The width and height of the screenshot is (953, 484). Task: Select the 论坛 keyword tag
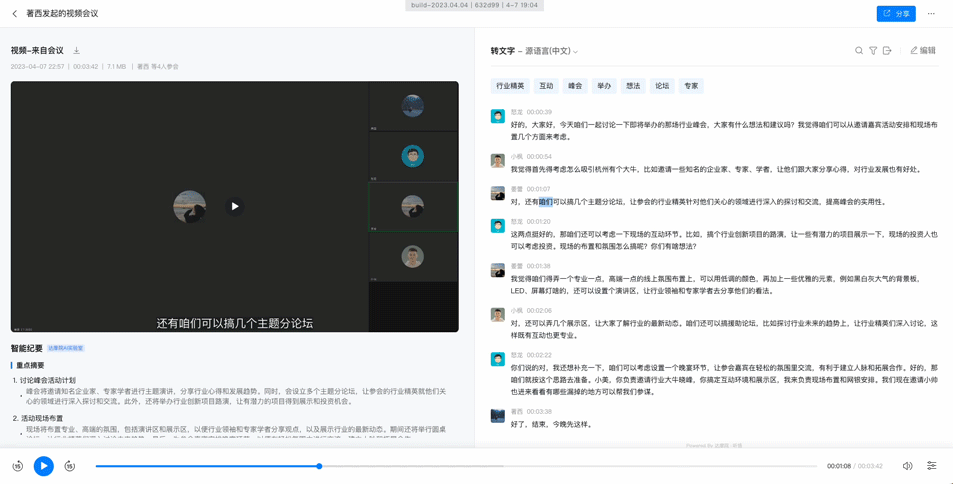tap(662, 86)
